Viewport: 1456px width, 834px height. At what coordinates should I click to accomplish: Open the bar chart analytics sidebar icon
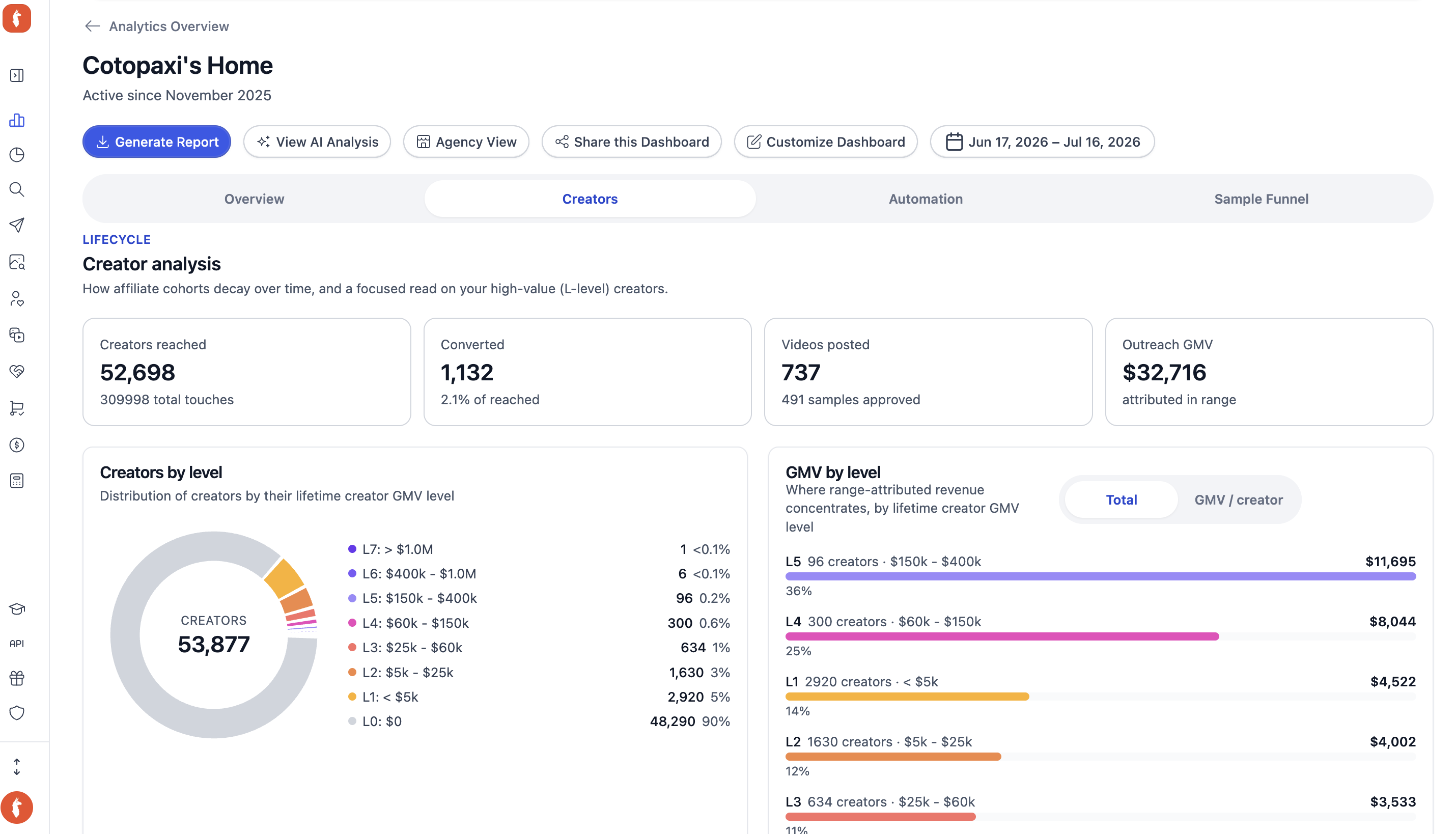click(x=17, y=120)
